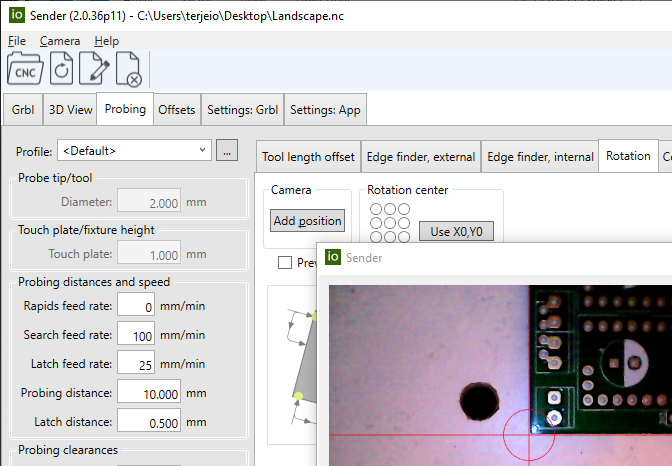Image resolution: width=672 pixels, height=466 pixels.
Task: Open the Camera menu
Action: pyautogui.click(x=60, y=41)
